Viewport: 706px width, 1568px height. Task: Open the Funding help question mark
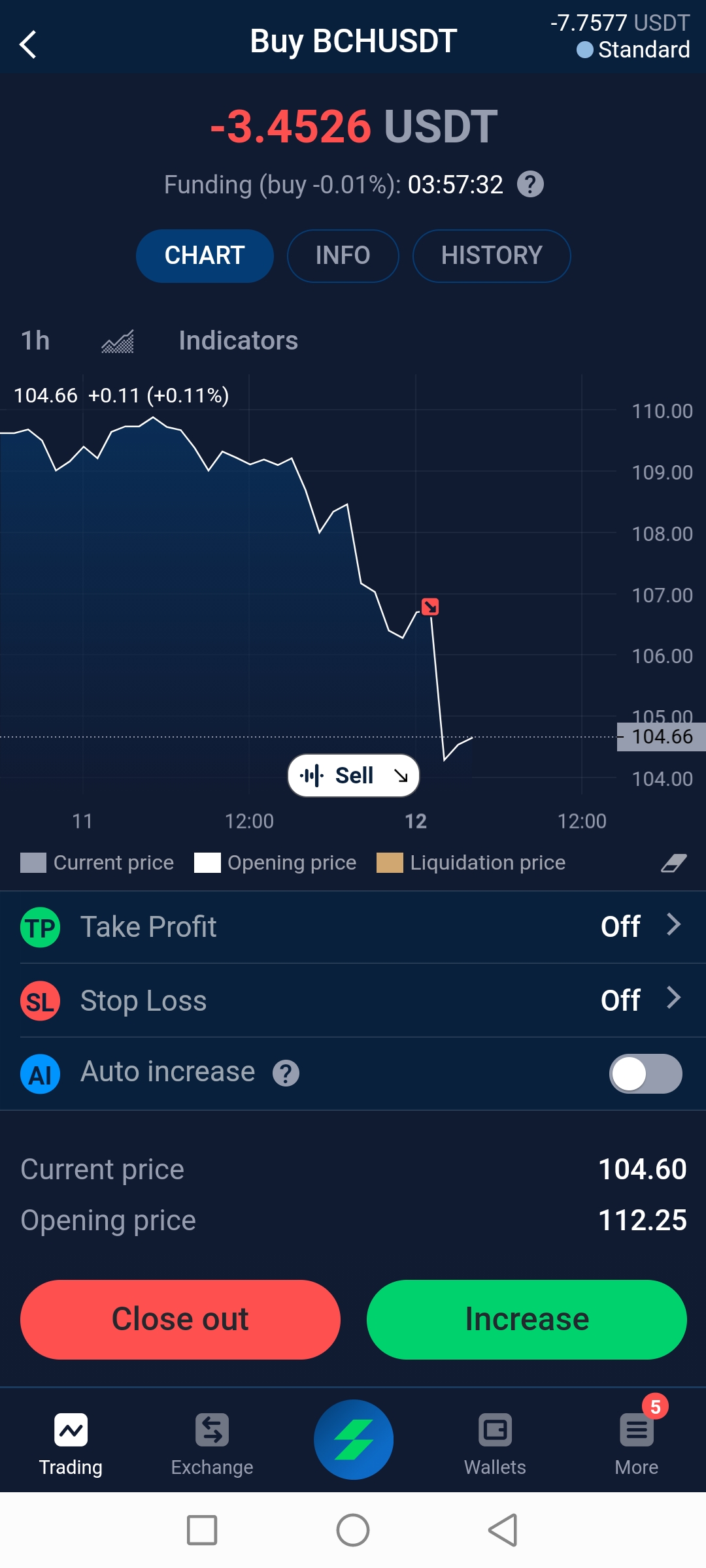tap(530, 184)
